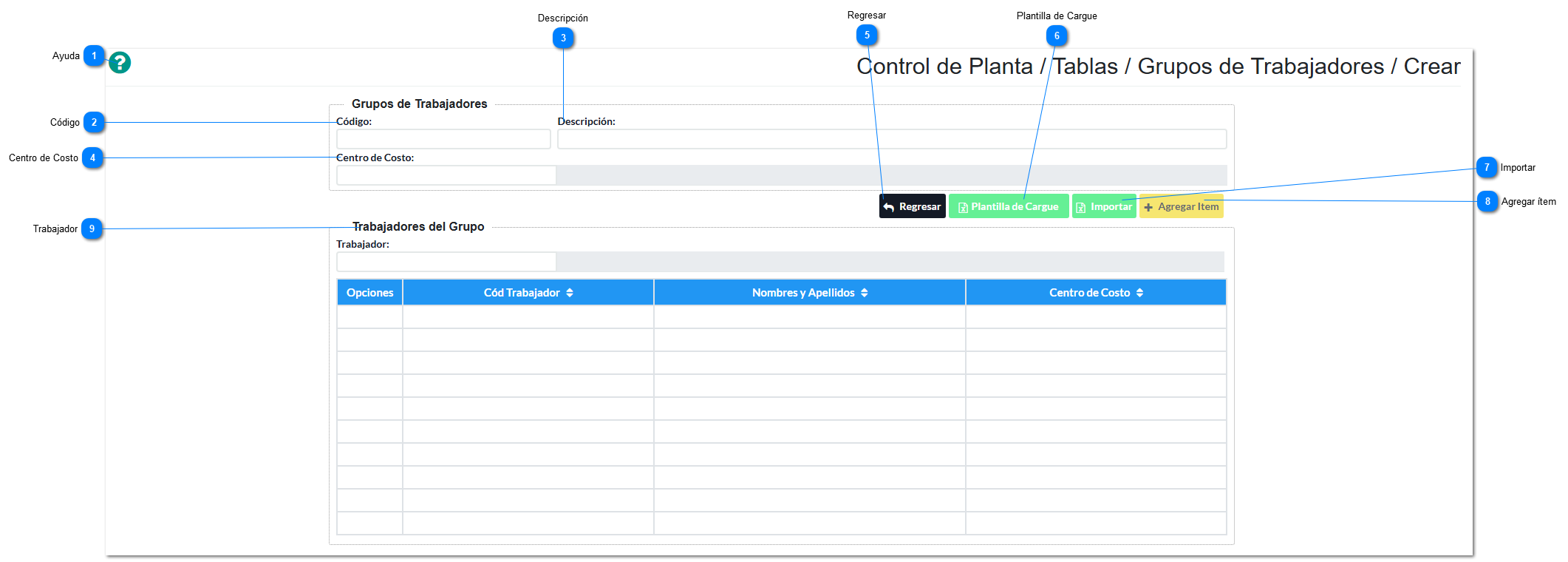1568x562 pixels.
Task: Click the Agregar Item button
Action: pos(1182,206)
